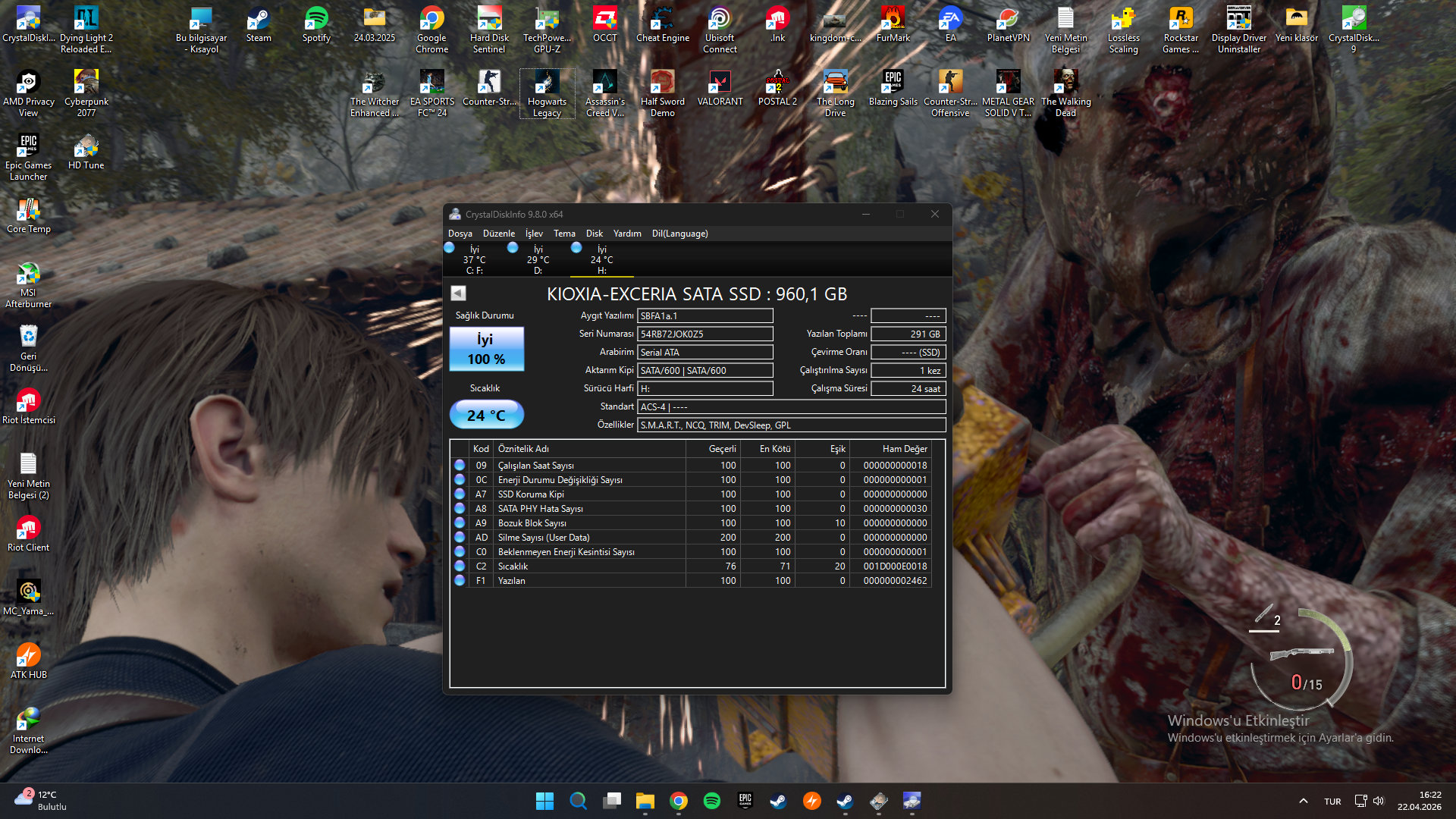
Task: Open the Windows Start menu
Action: point(544,801)
